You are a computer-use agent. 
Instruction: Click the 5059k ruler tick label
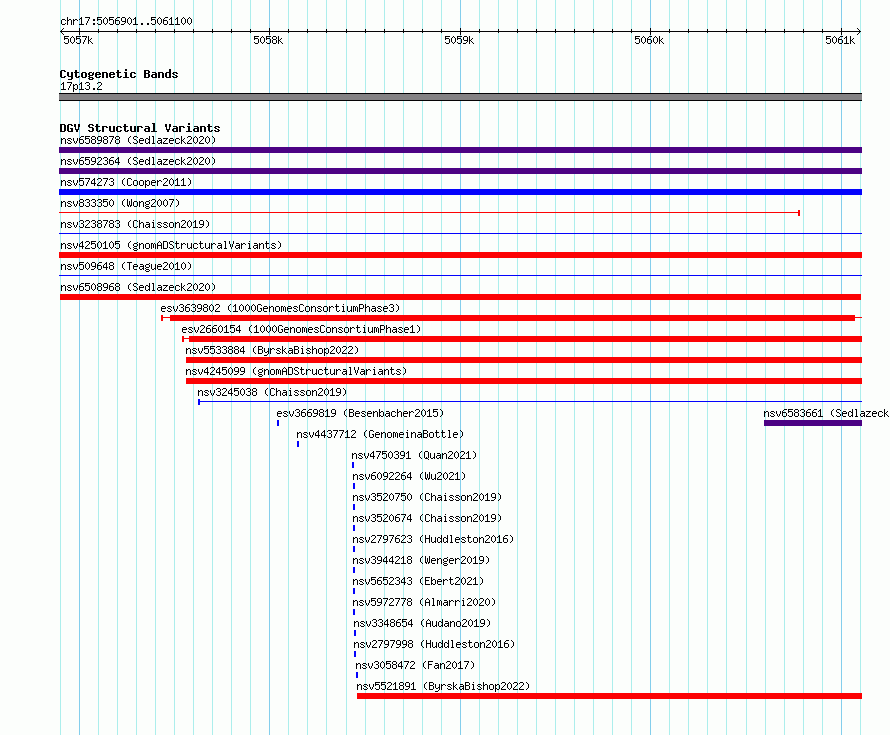point(459,40)
